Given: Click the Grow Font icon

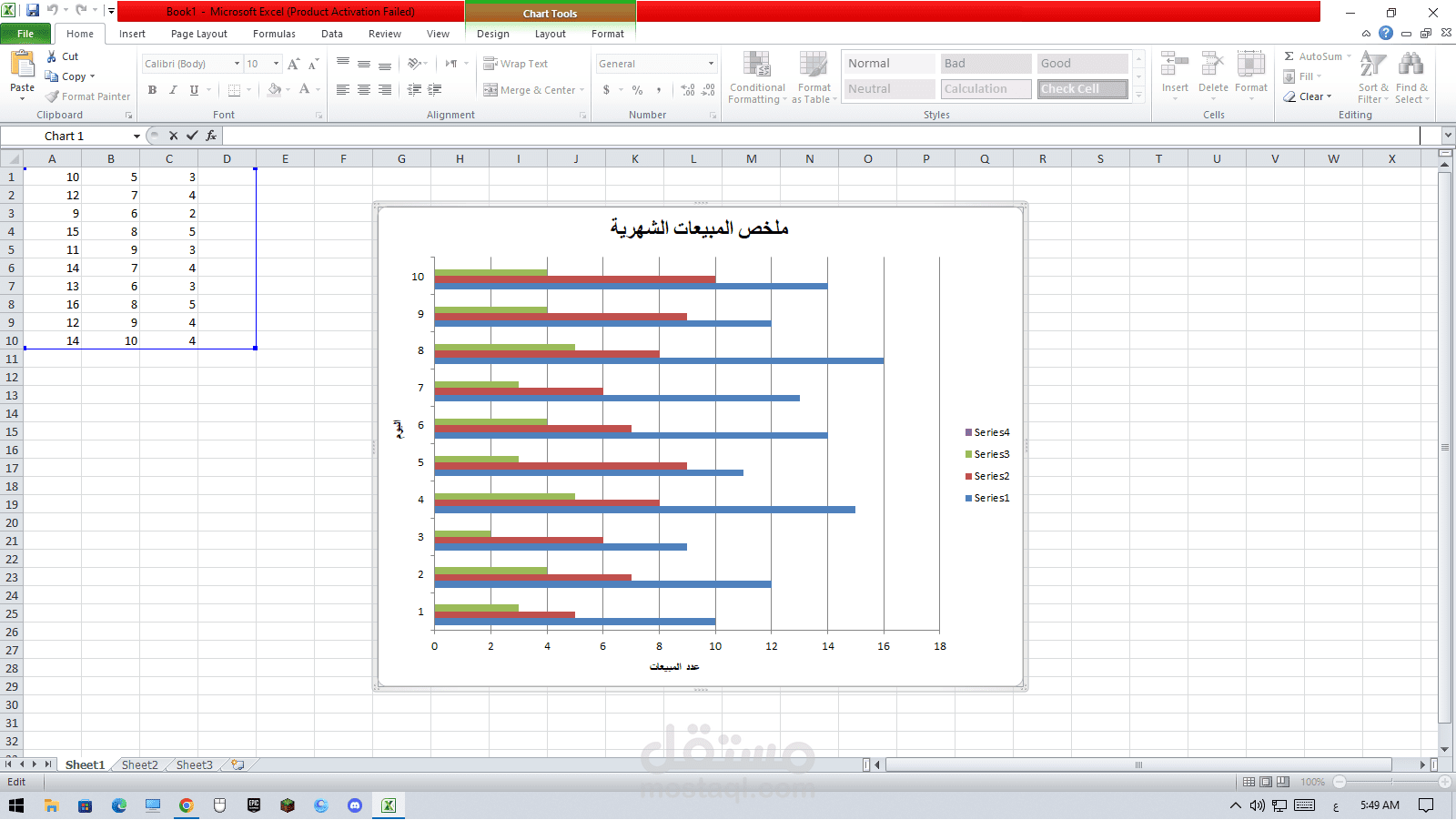Looking at the screenshot, I should 293,64.
